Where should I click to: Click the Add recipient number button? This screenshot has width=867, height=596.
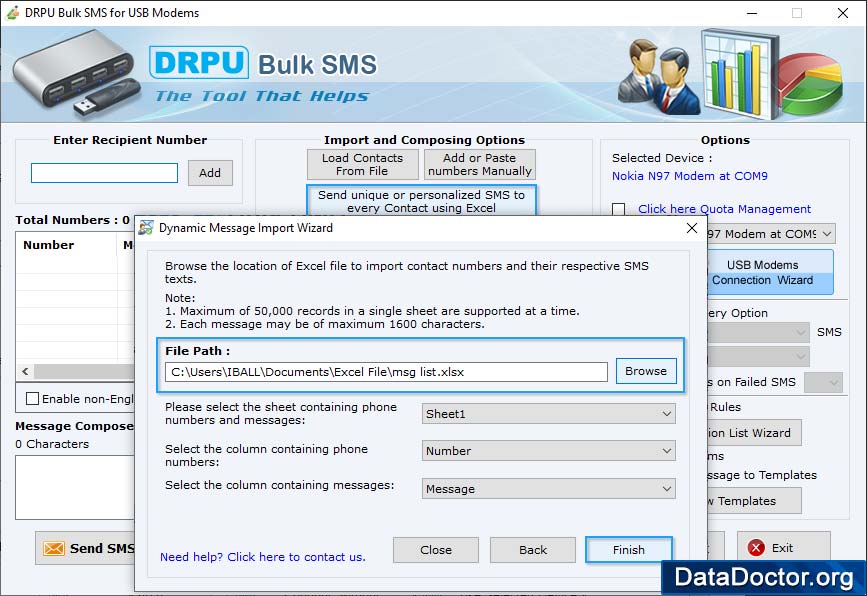[x=210, y=173]
